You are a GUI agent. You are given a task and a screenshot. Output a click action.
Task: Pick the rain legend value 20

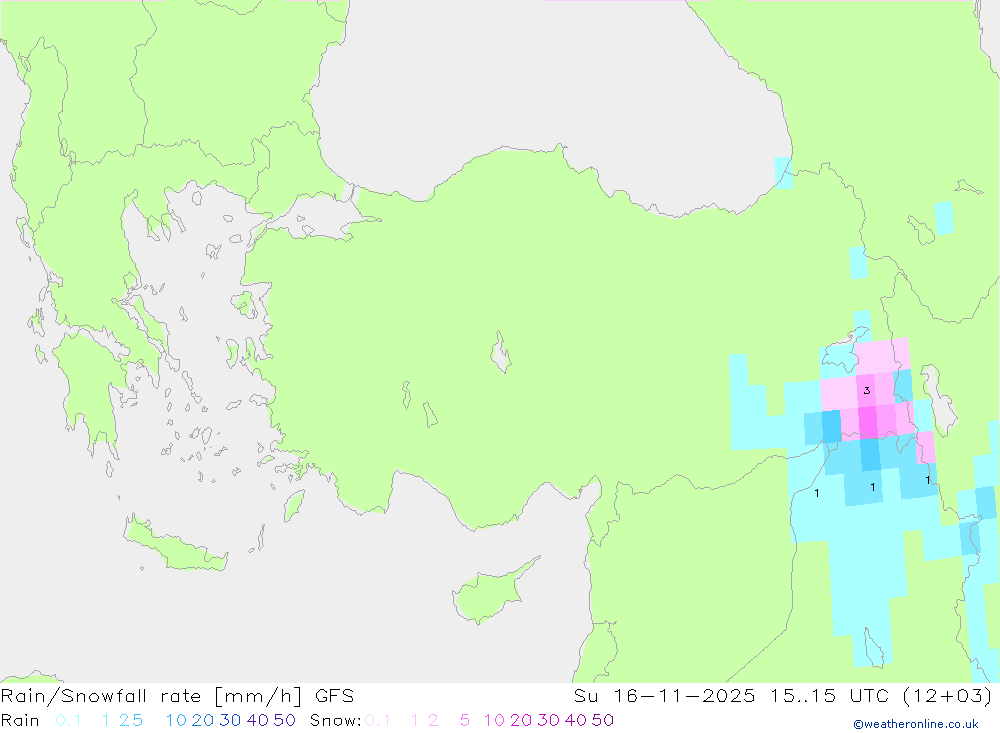(x=203, y=720)
